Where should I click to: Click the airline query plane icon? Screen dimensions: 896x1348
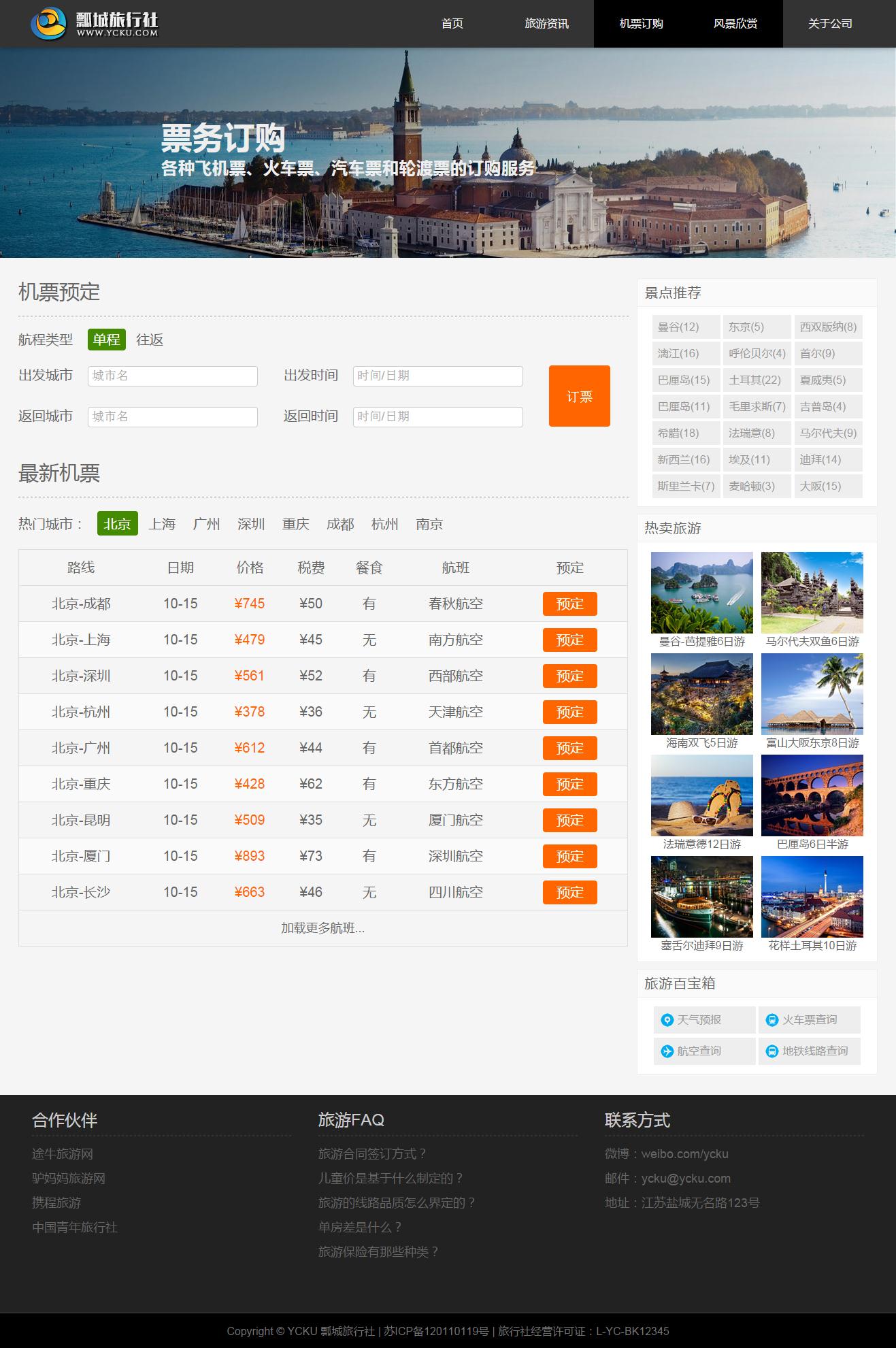point(667,1051)
